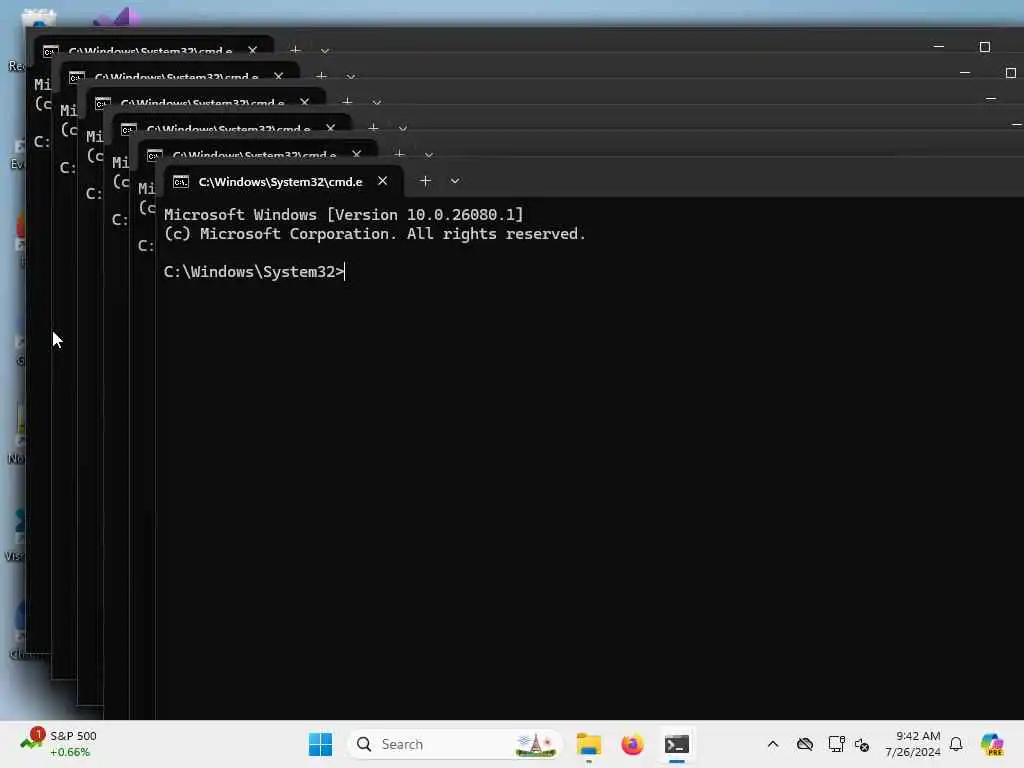The width and height of the screenshot is (1024, 768).
Task: Open the tab dropdown in the terminal just behind the front one
Action: 429,155
